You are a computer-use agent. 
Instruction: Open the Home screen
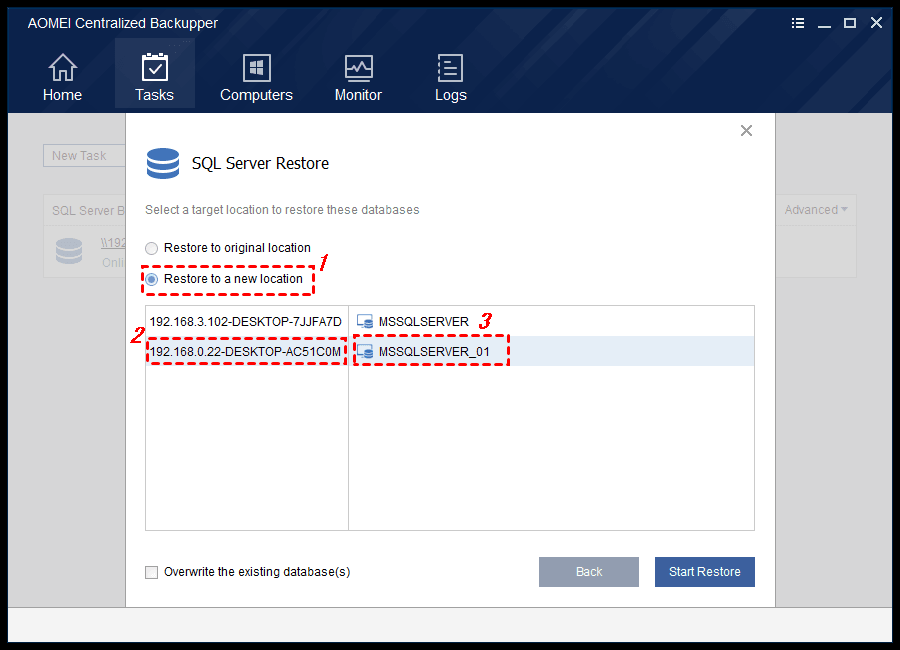62,75
